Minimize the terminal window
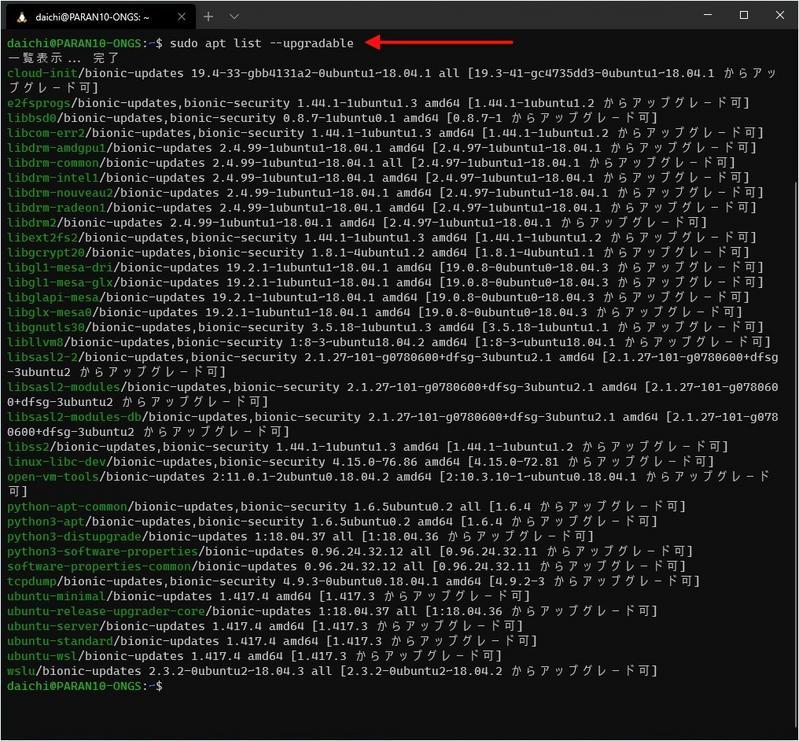Image resolution: width=799 pixels, height=741 pixels. pyautogui.click(x=708, y=15)
